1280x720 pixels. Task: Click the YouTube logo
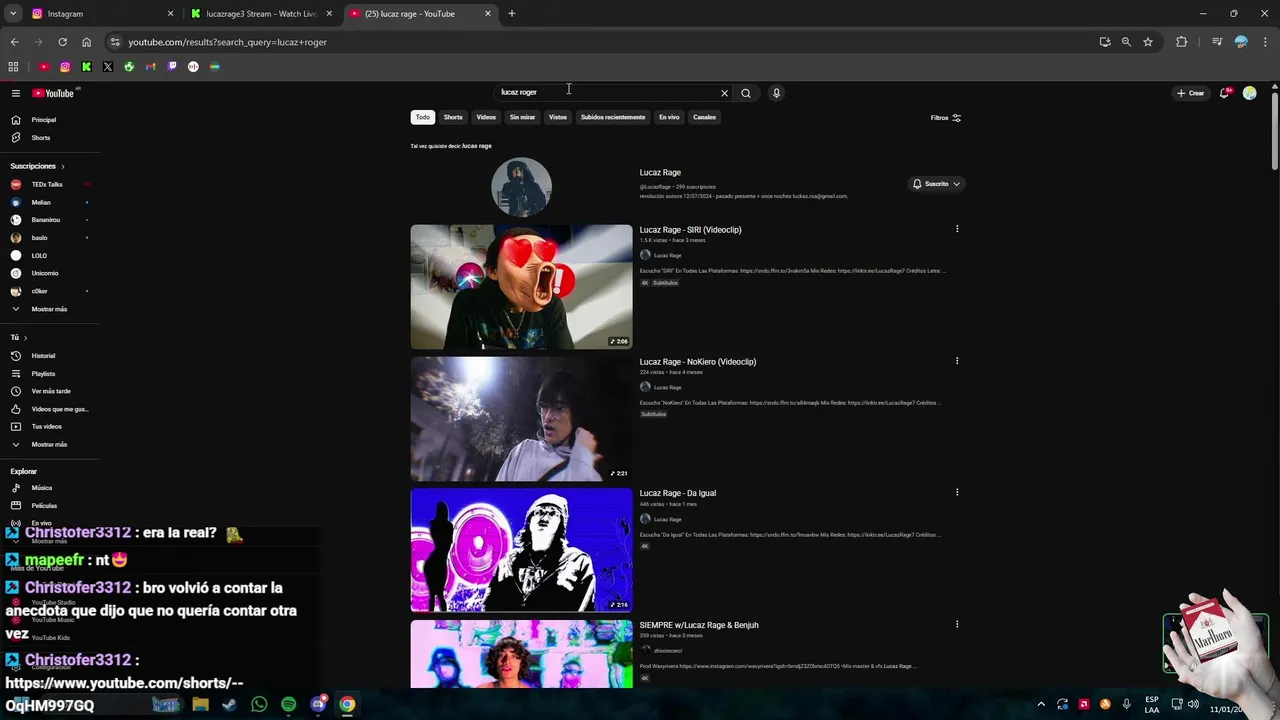point(53,93)
